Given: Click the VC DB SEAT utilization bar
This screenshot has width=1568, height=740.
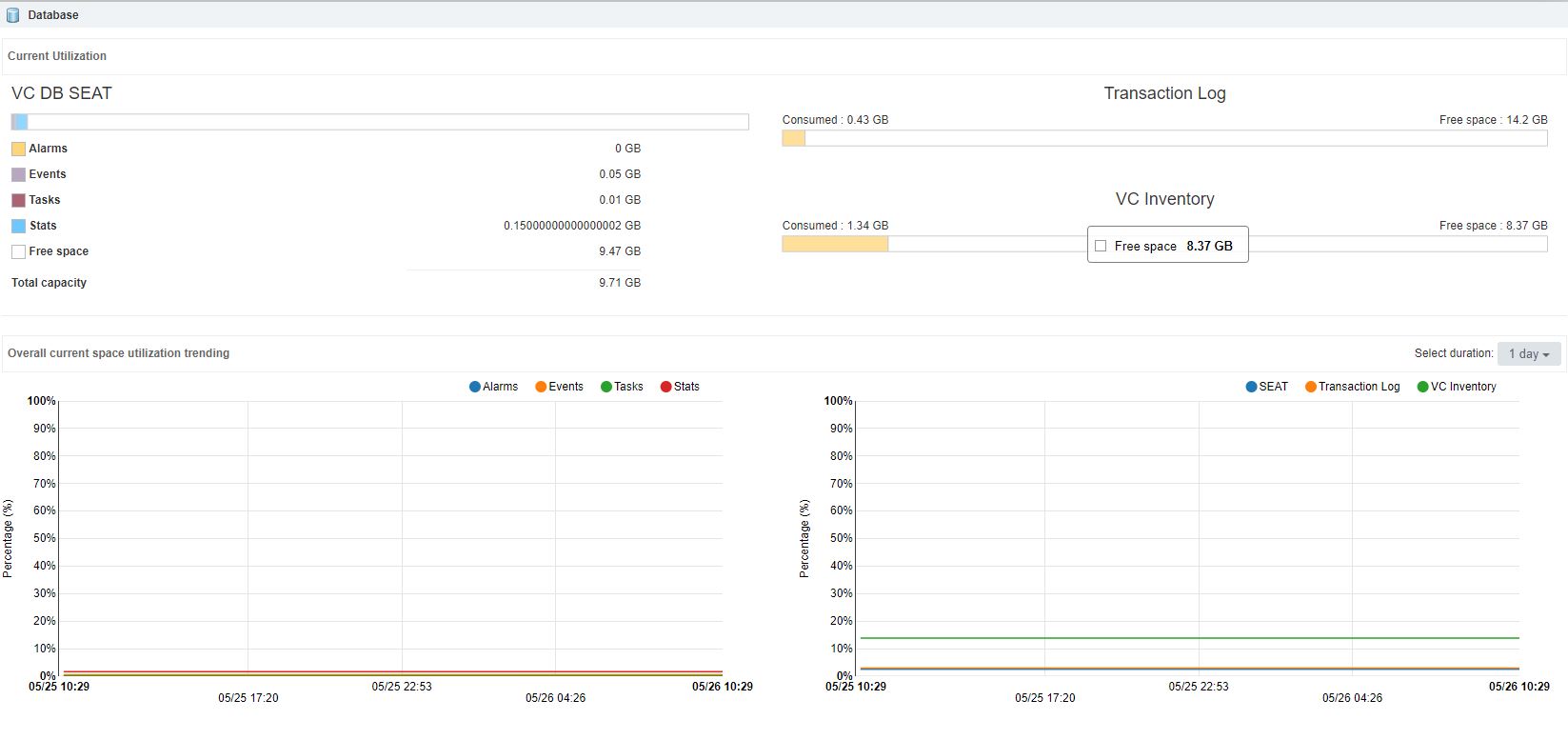Looking at the screenshot, I should [381, 122].
